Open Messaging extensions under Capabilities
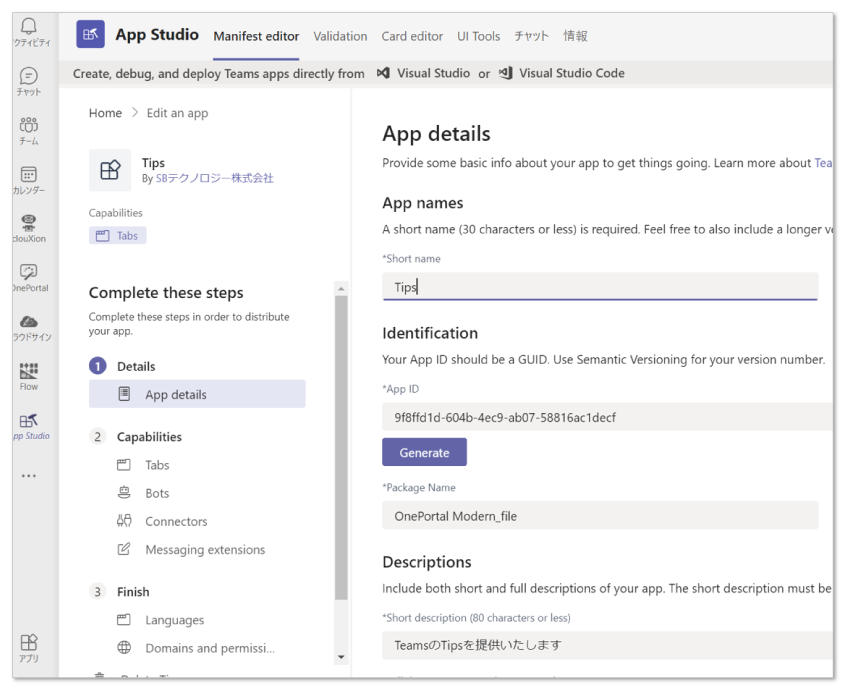Screen dimensions: 850x694 (x=205, y=550)
